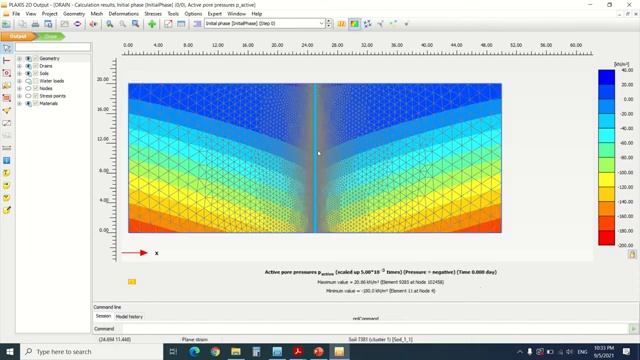Open the Tools menu
Viewport: 640px width, 360px height.
tap(173, 13)
